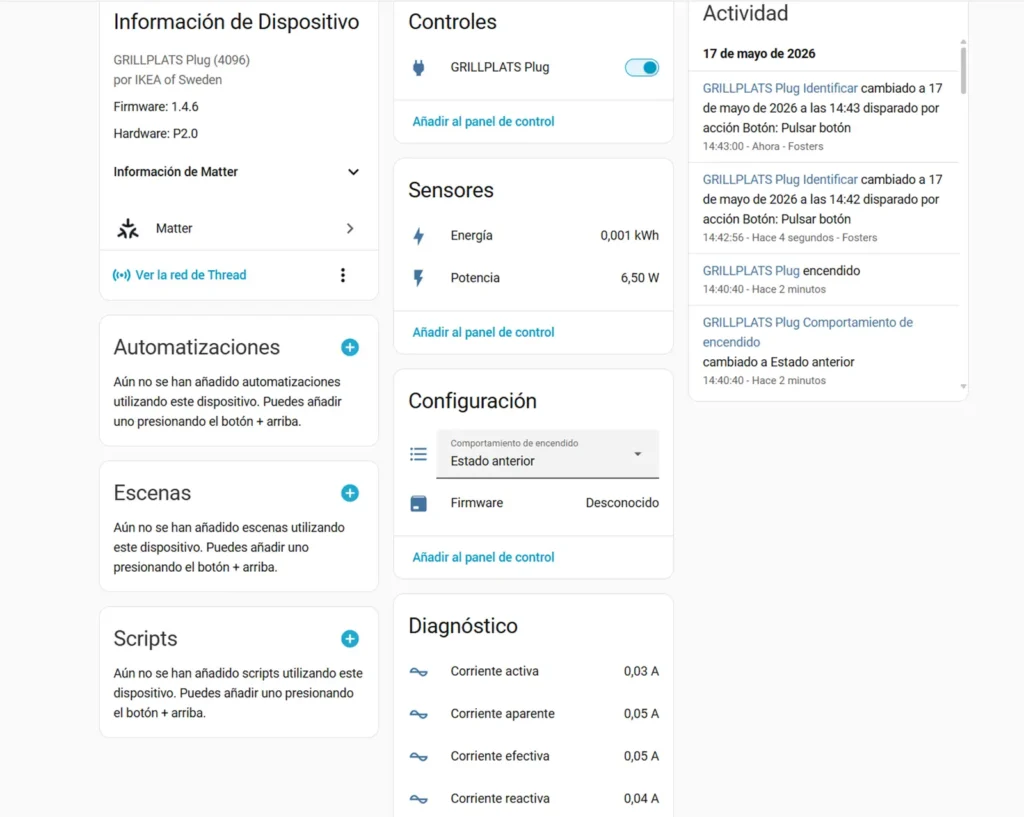Click Añadir al panel de control under Configuración
Screen dimensions: 1024x817
pos(483,557)
